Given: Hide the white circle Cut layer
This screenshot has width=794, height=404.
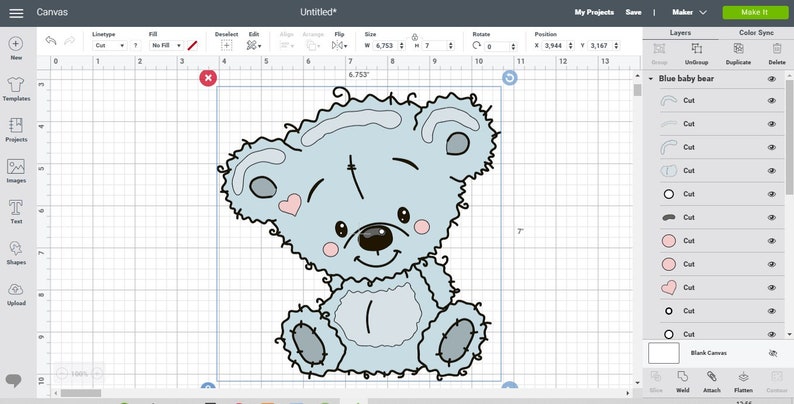Looking at the screenshot, I should pyautogui.click(x=772, y=194).
